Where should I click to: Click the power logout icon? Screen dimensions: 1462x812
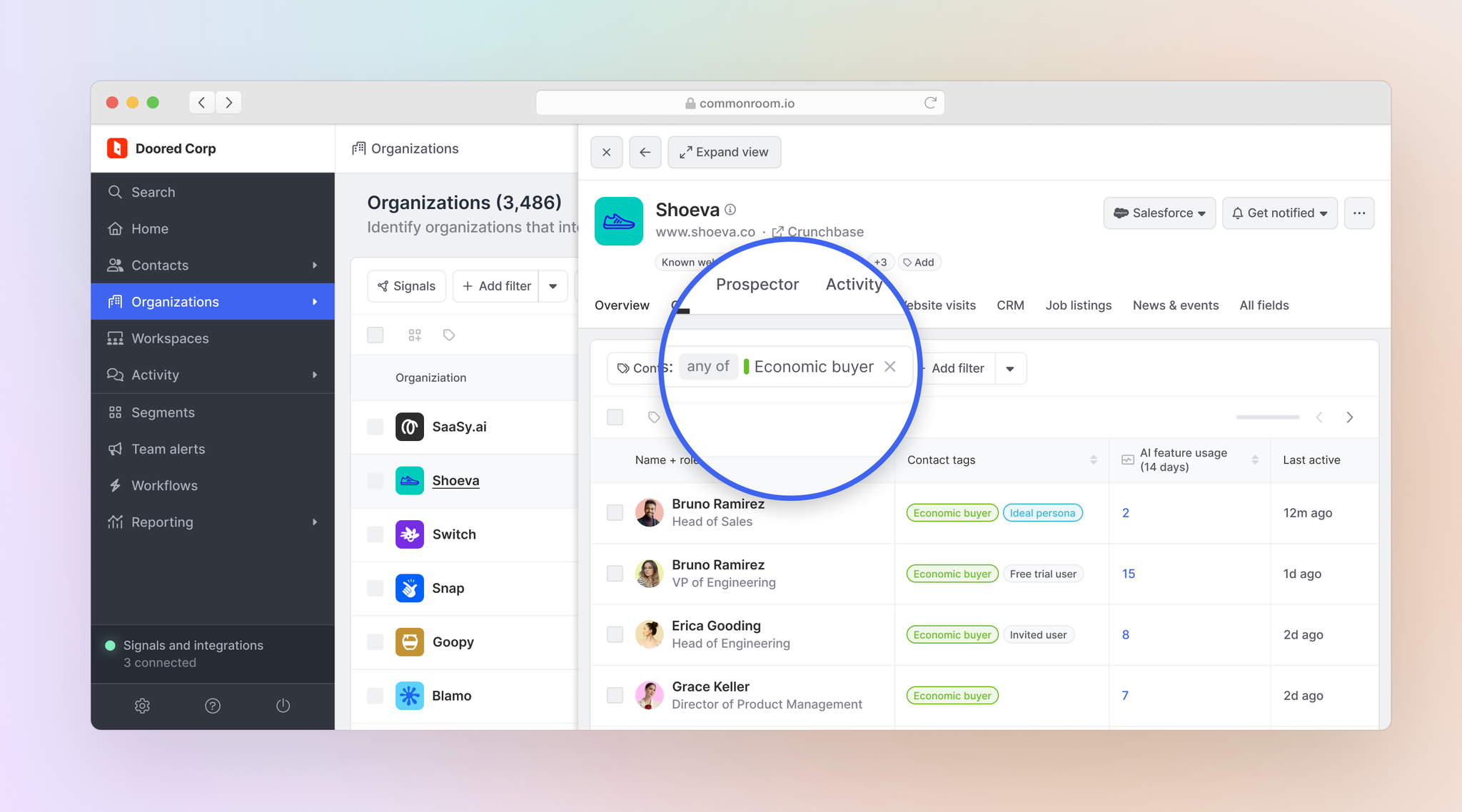click(x=283, y=706)
